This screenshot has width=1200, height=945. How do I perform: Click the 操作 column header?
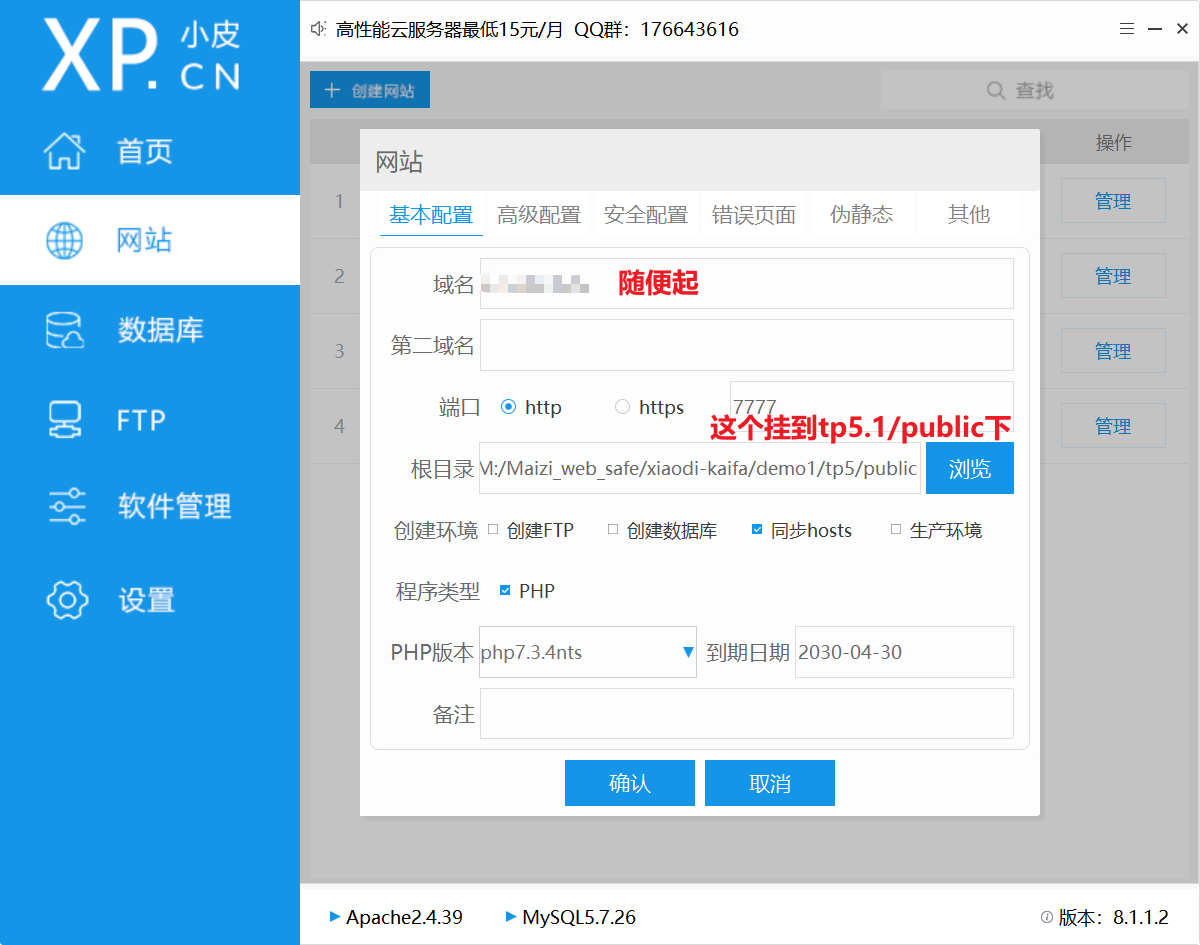[1113, 143]
